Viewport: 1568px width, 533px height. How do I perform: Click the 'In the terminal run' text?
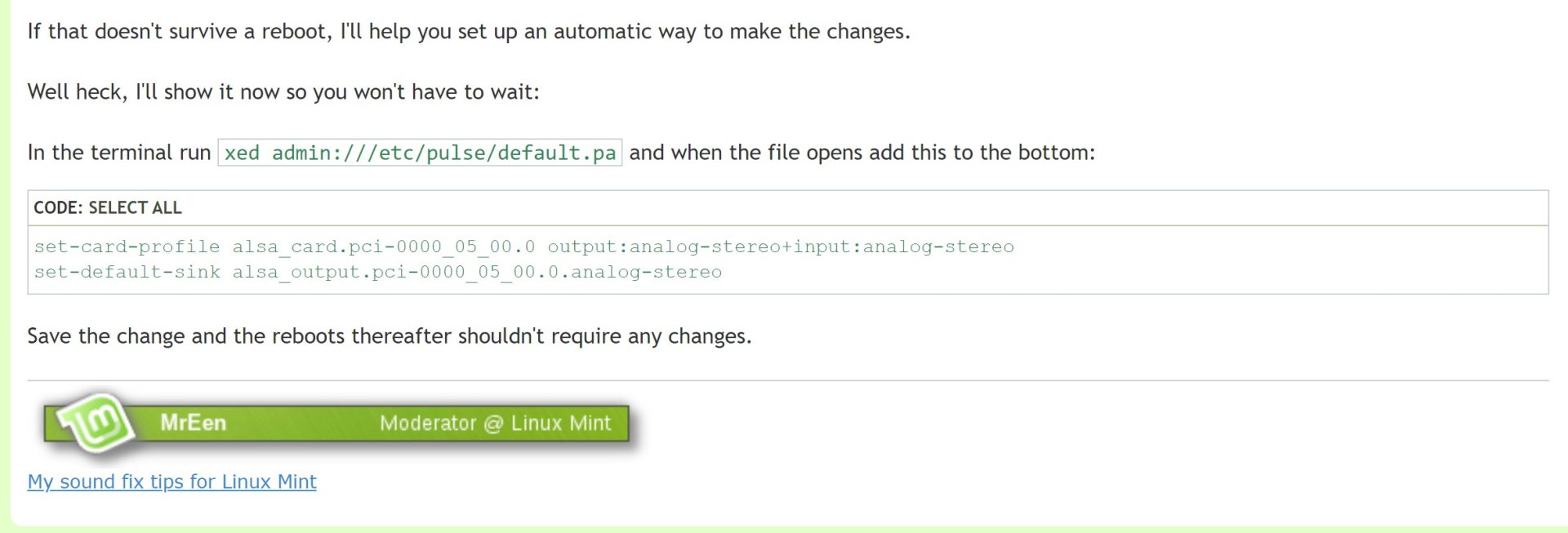pyautogui.click(x=119, y=153)
